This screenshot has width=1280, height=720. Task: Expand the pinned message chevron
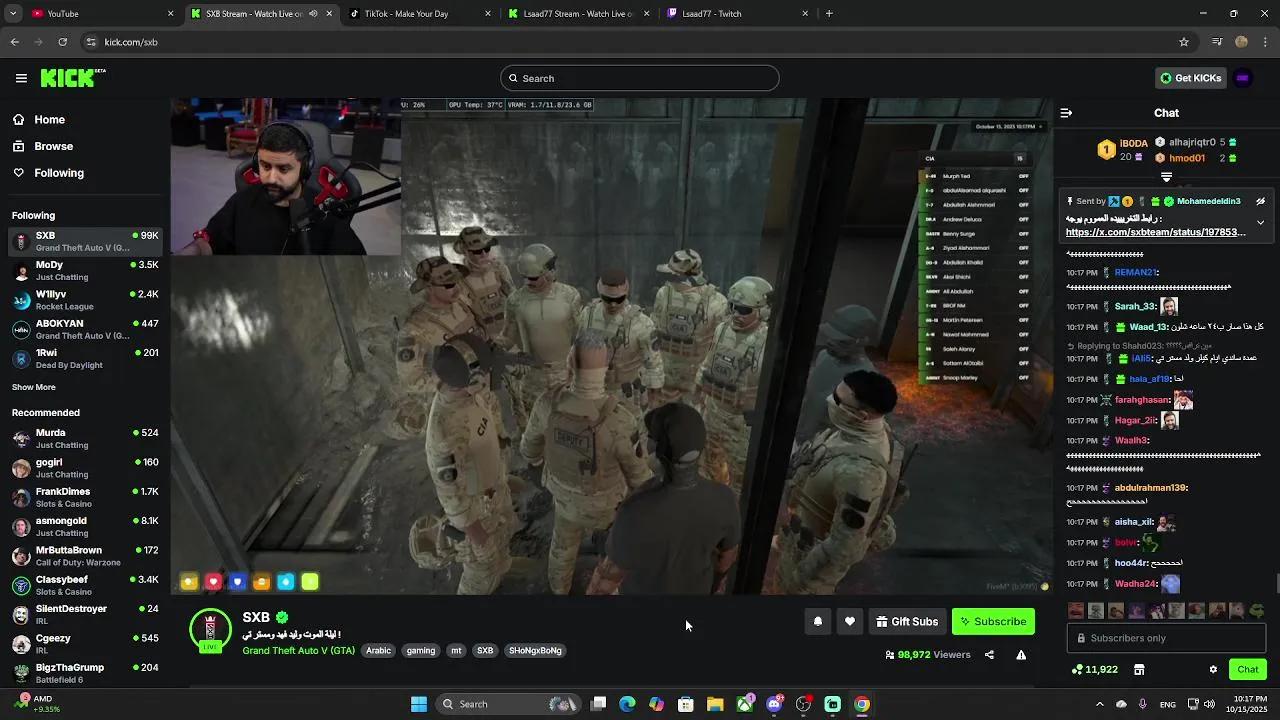pyautogui.click(x=1260, y=222)
